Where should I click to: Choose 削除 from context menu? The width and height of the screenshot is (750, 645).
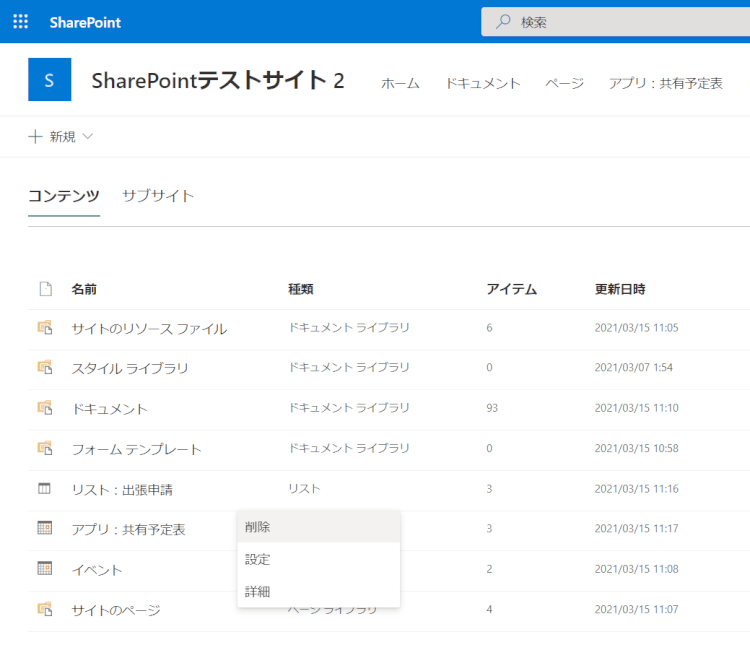[319, 527]
